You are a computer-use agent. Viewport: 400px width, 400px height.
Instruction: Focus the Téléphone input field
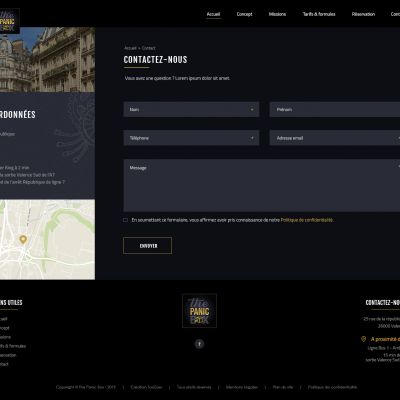click(191, 138)
